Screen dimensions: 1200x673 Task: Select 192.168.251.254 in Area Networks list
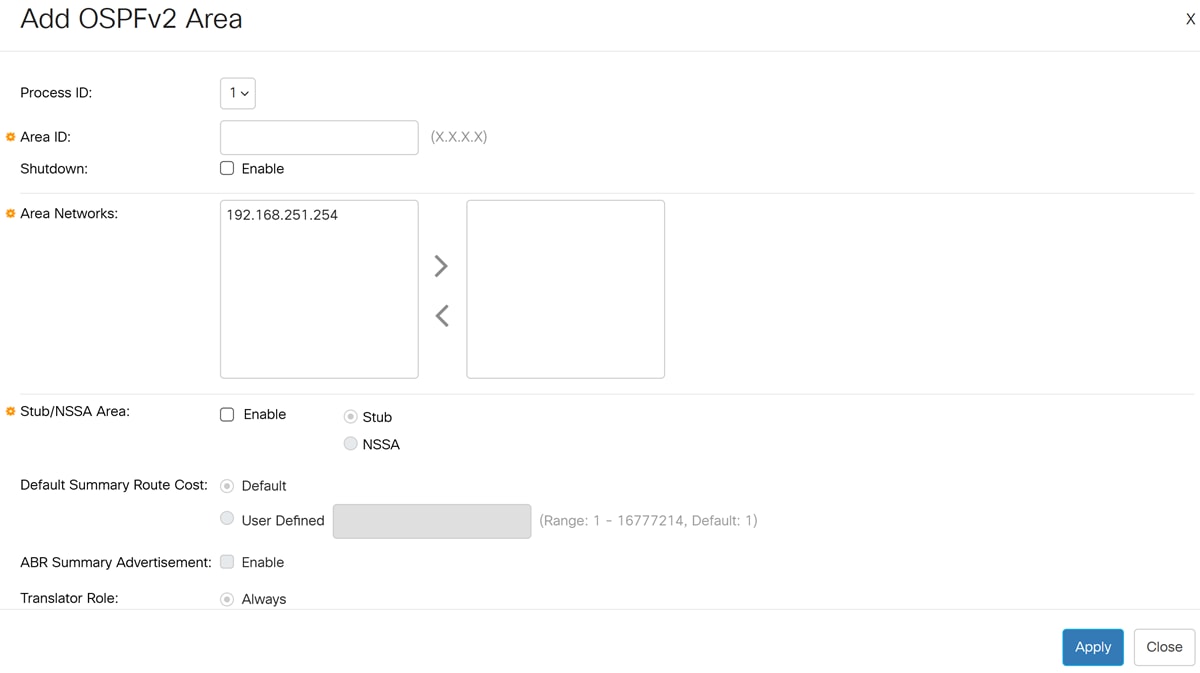coord(282,215)
